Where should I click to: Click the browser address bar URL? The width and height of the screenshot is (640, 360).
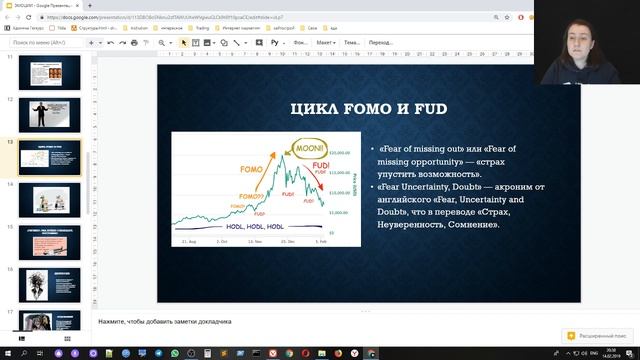[165, 18]
